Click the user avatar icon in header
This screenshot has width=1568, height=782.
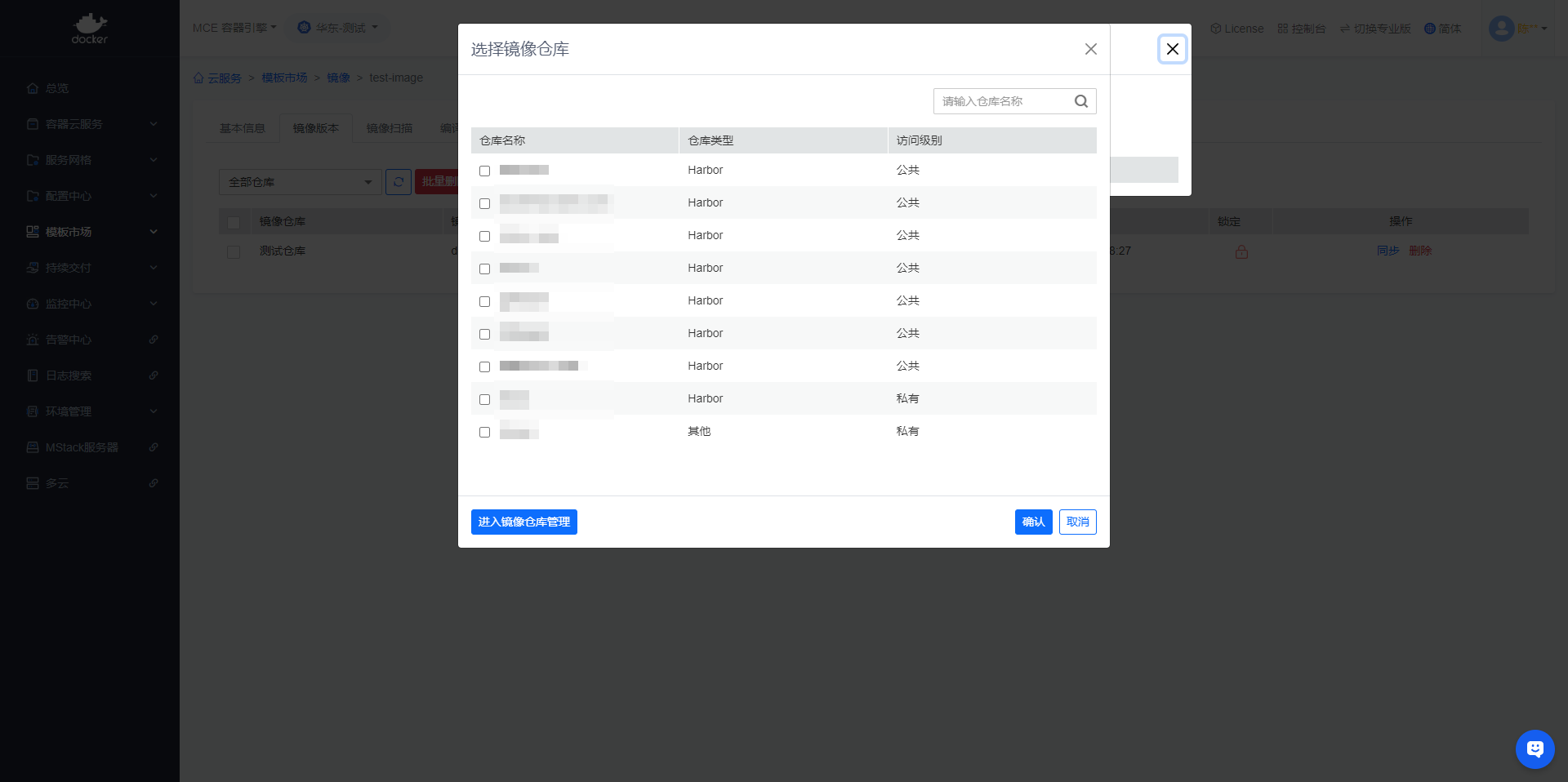tap(1501, 29)
